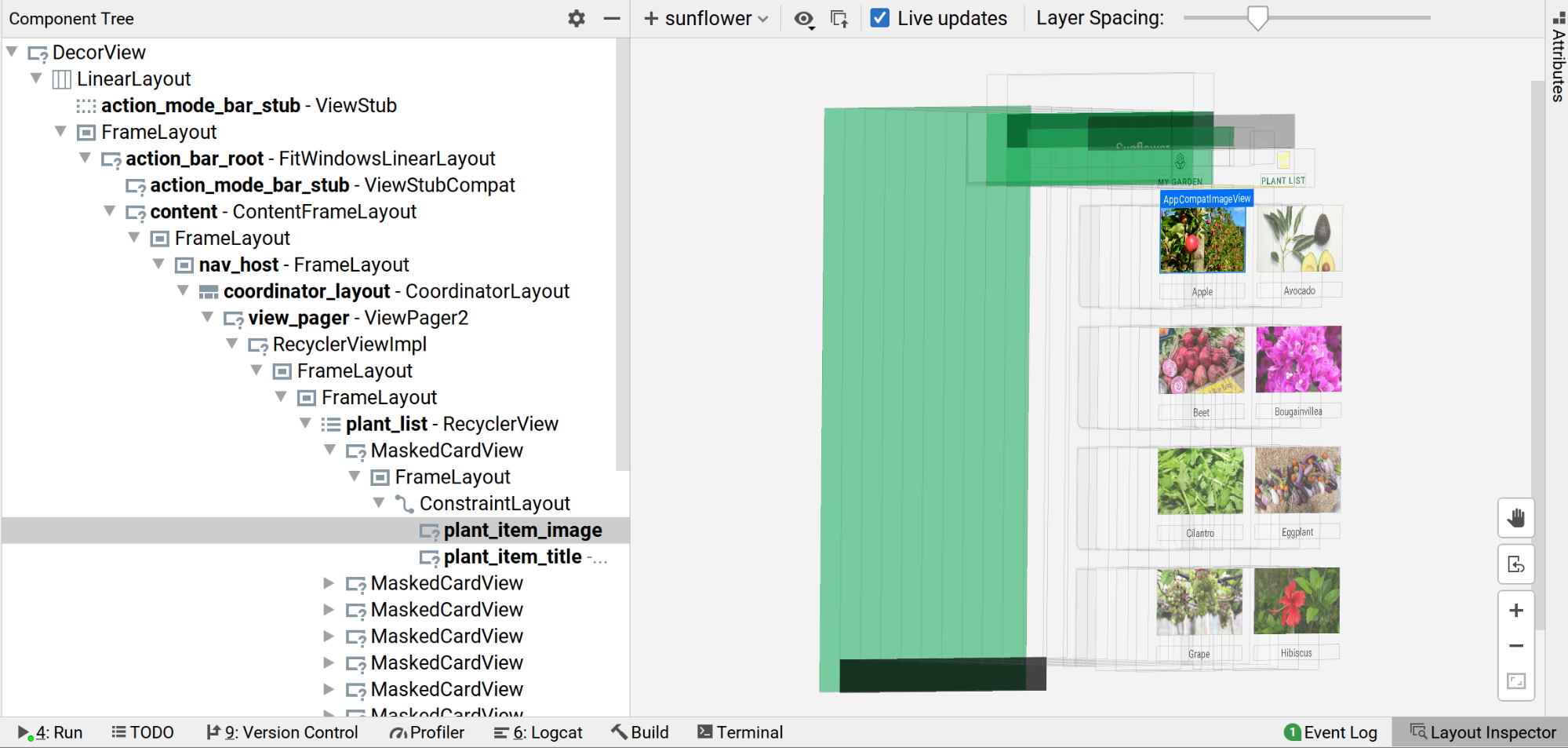Click the Layer Spacing label
The image size is (1568, 748).
[1100, 18]
